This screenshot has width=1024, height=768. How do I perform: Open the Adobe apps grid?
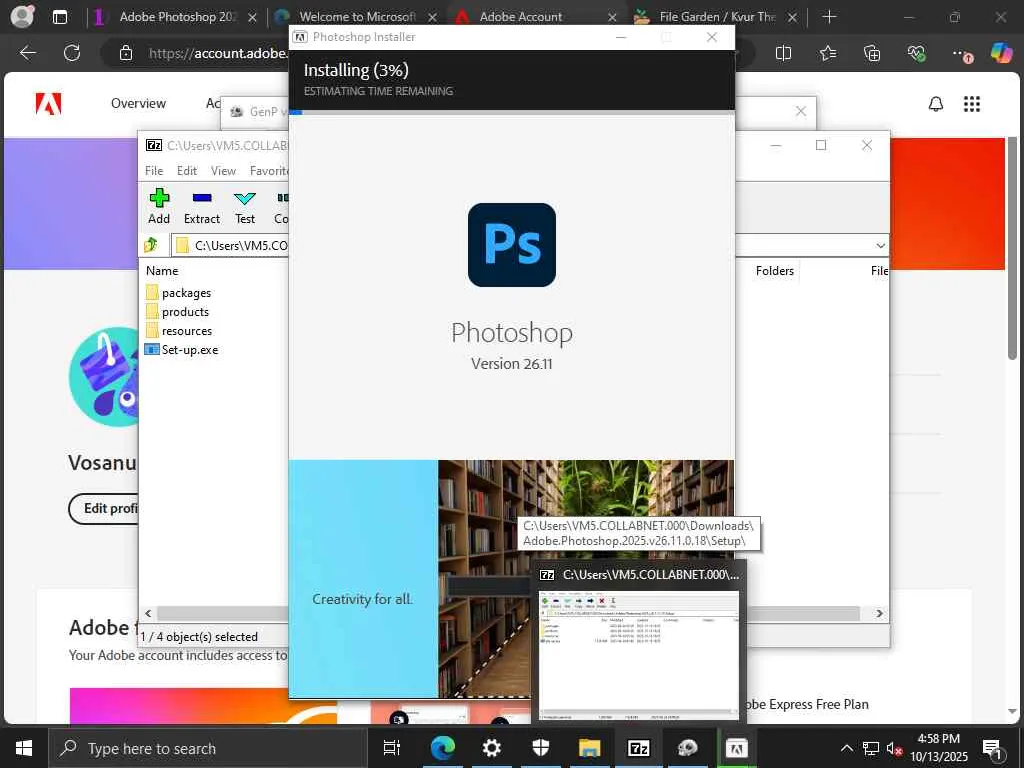(x=972, y=104)
